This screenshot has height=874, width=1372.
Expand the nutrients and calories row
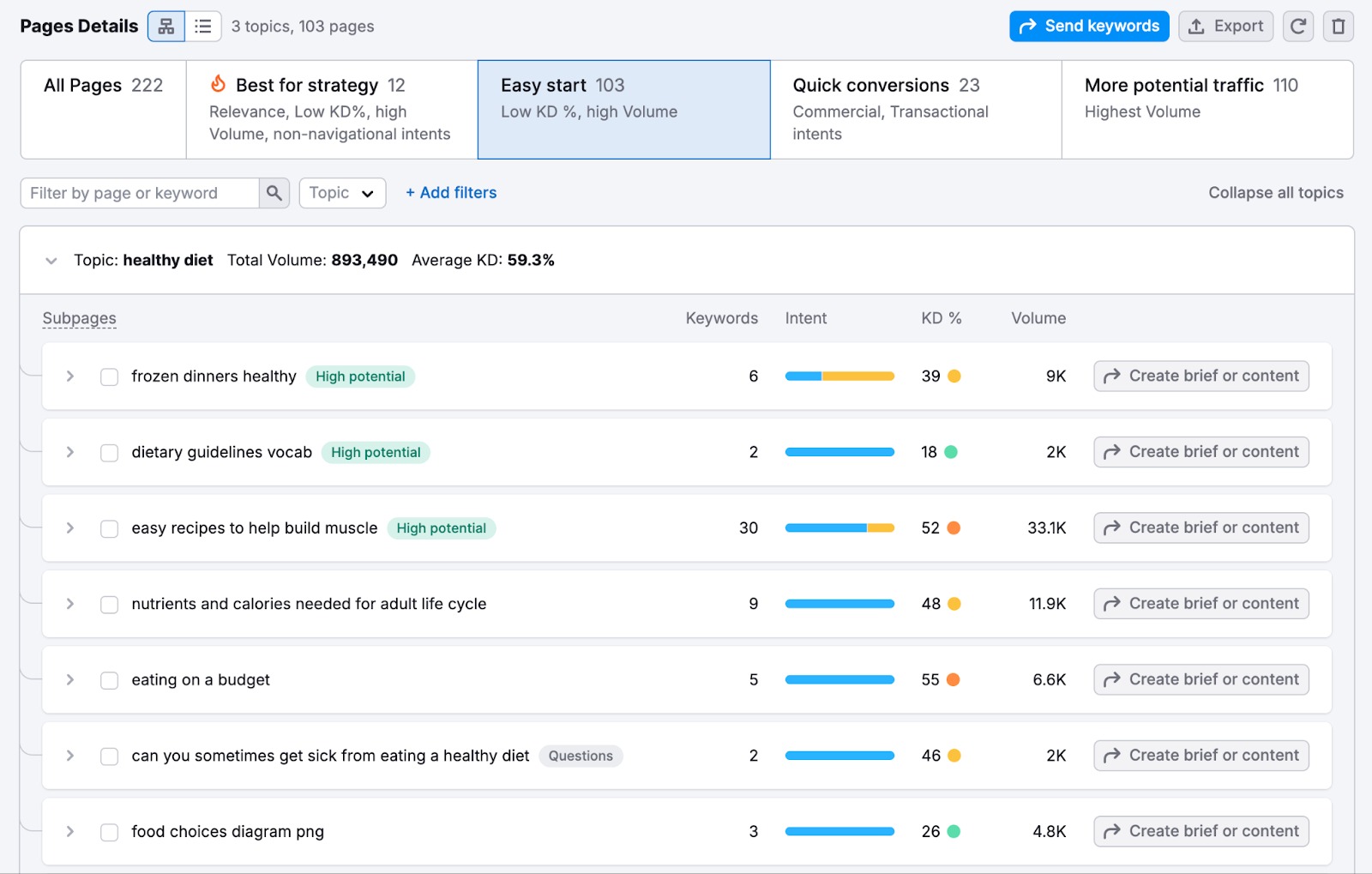pyautogui.click(x=70, y=604)
